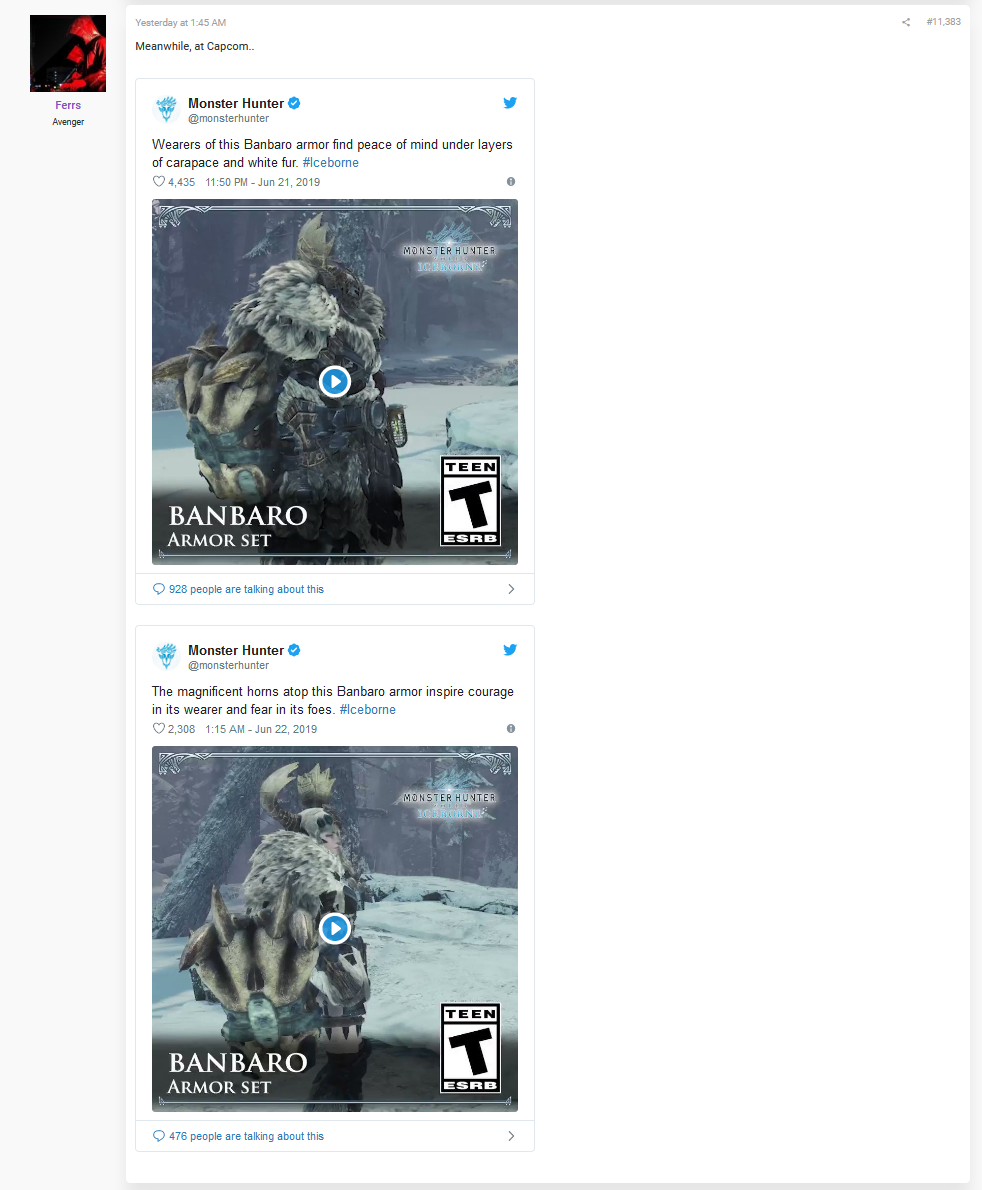982x1190 pixels.
Task: Open #Iceborne hashtag in carapace tweet
Action: tap(331, 162)
